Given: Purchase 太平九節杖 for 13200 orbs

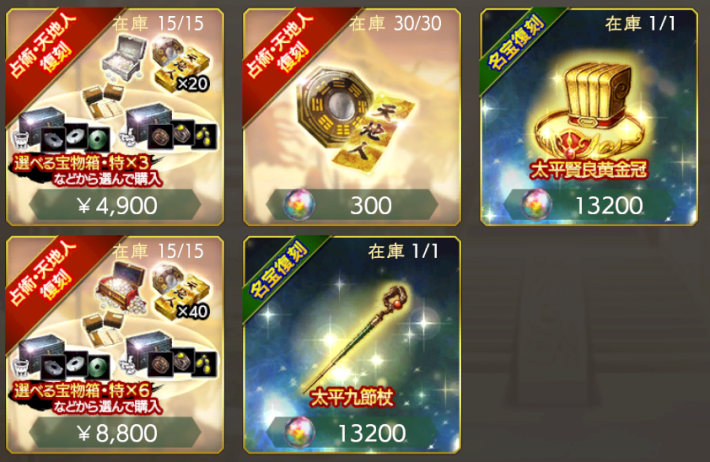Looking at the screenshot, I should click(352, 433).
